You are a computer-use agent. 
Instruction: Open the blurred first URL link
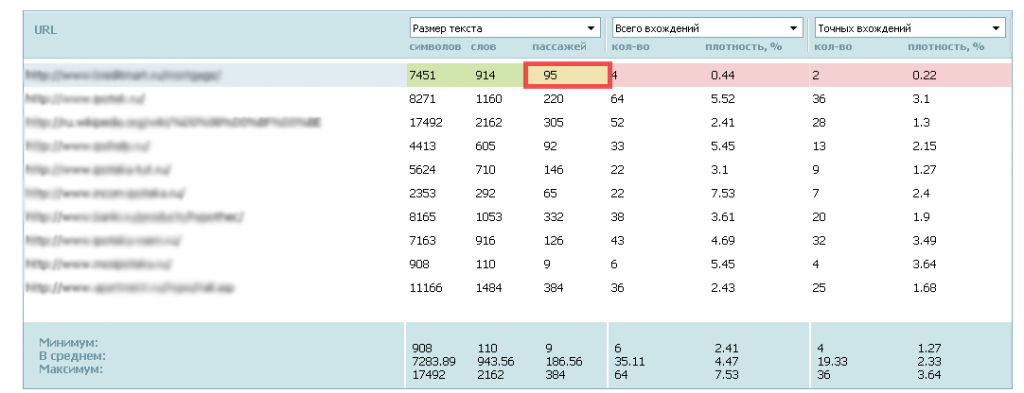[123, 75]
